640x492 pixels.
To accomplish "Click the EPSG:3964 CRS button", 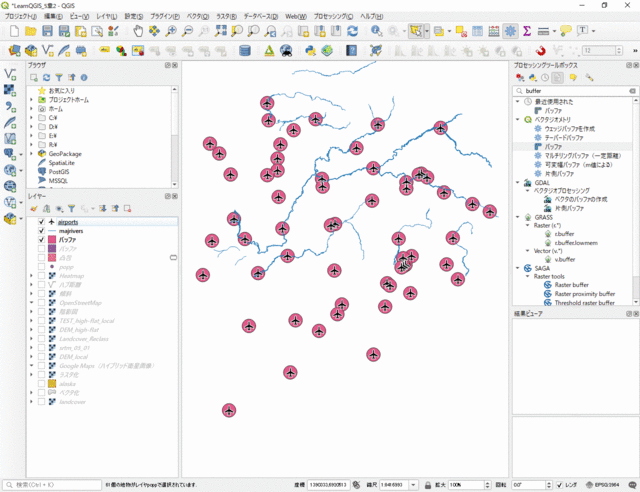I will click(x=603, y=485).
